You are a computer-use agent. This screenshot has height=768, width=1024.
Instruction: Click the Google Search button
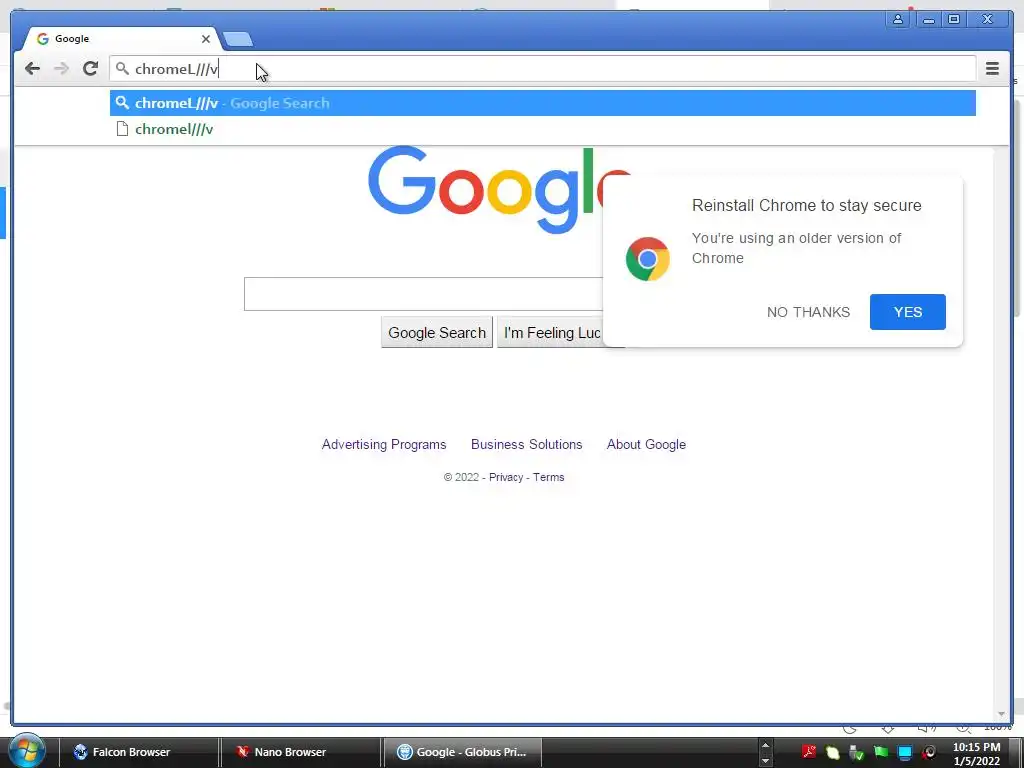click(x=437, y=332)
